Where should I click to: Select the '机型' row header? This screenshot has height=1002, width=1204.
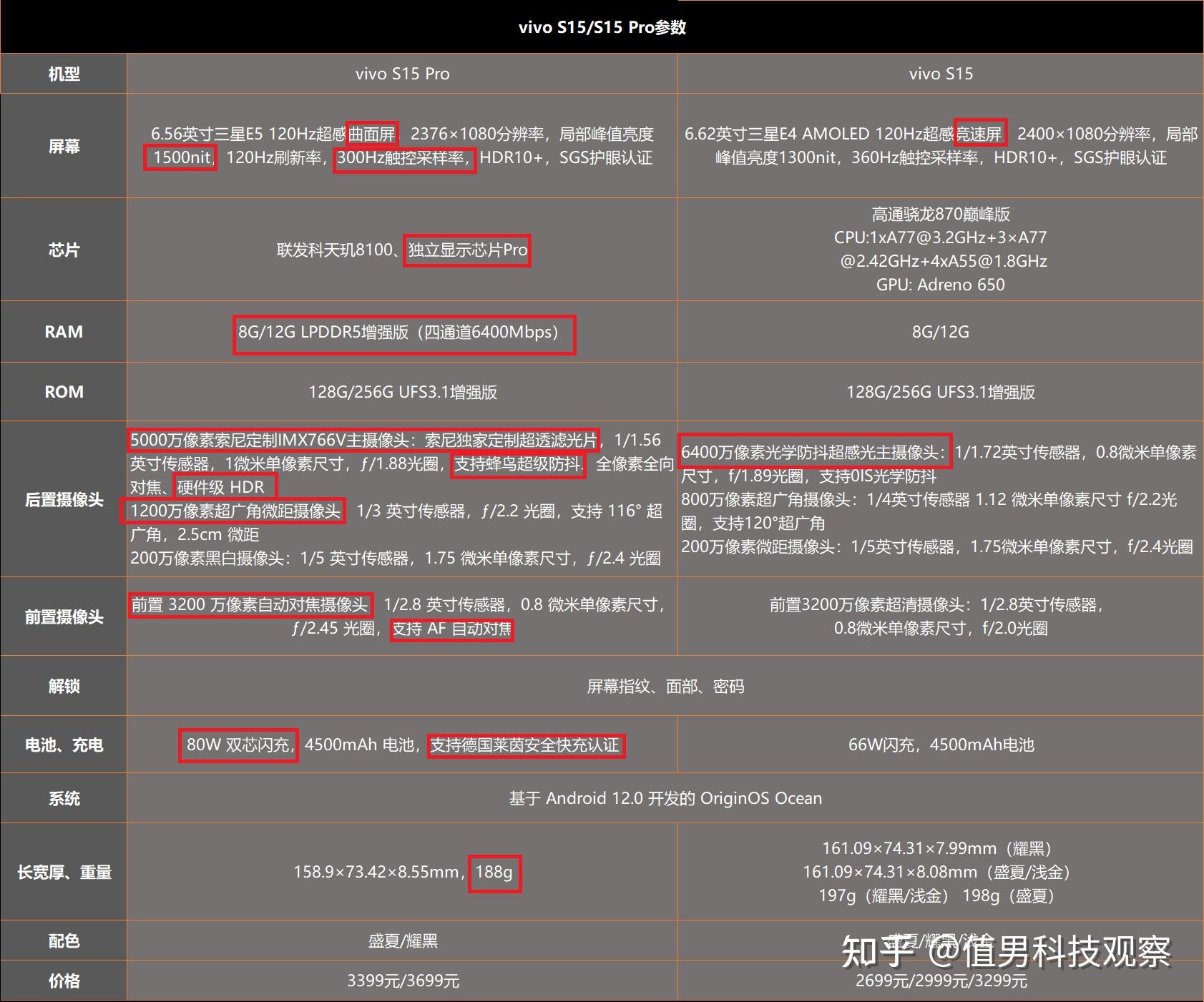coord(64,74)
